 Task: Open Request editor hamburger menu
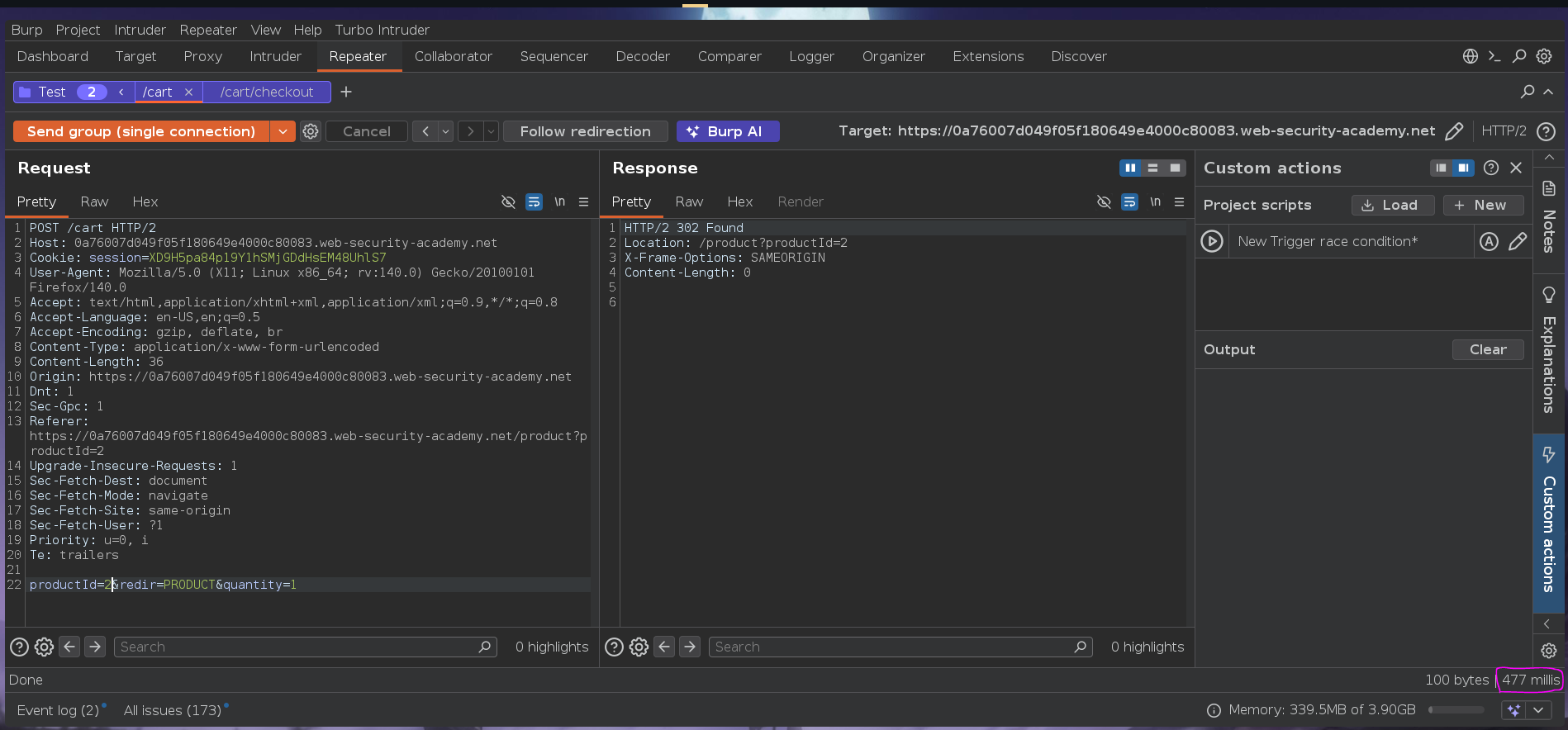pyautogui.click(x=583, y=201)
